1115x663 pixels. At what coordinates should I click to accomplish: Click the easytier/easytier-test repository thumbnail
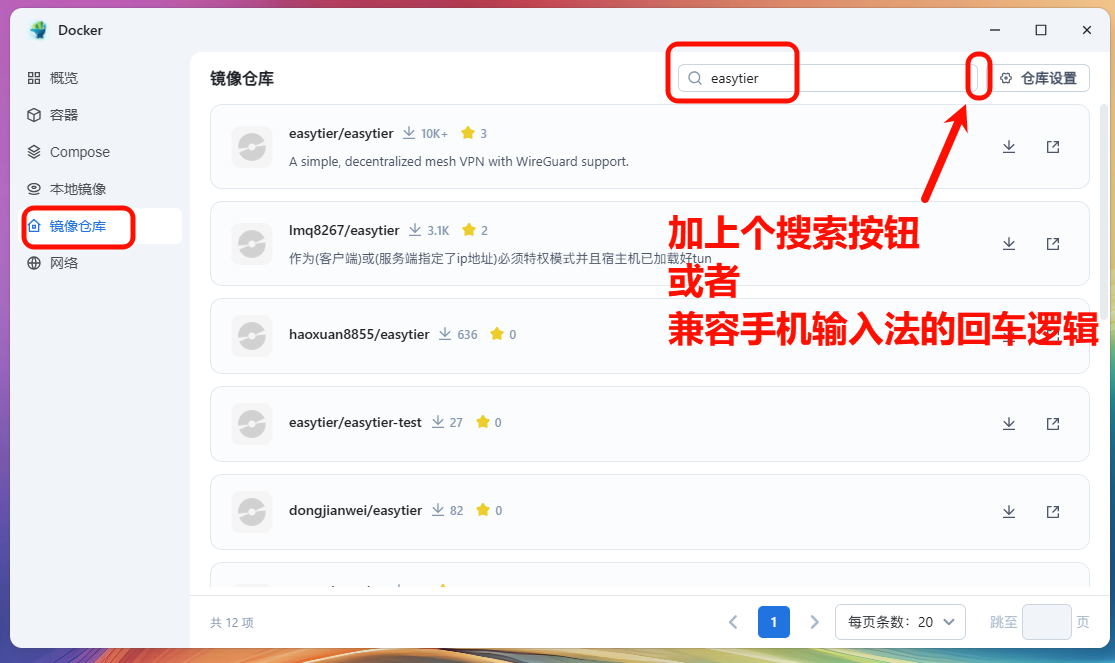(x=252, y=424)
